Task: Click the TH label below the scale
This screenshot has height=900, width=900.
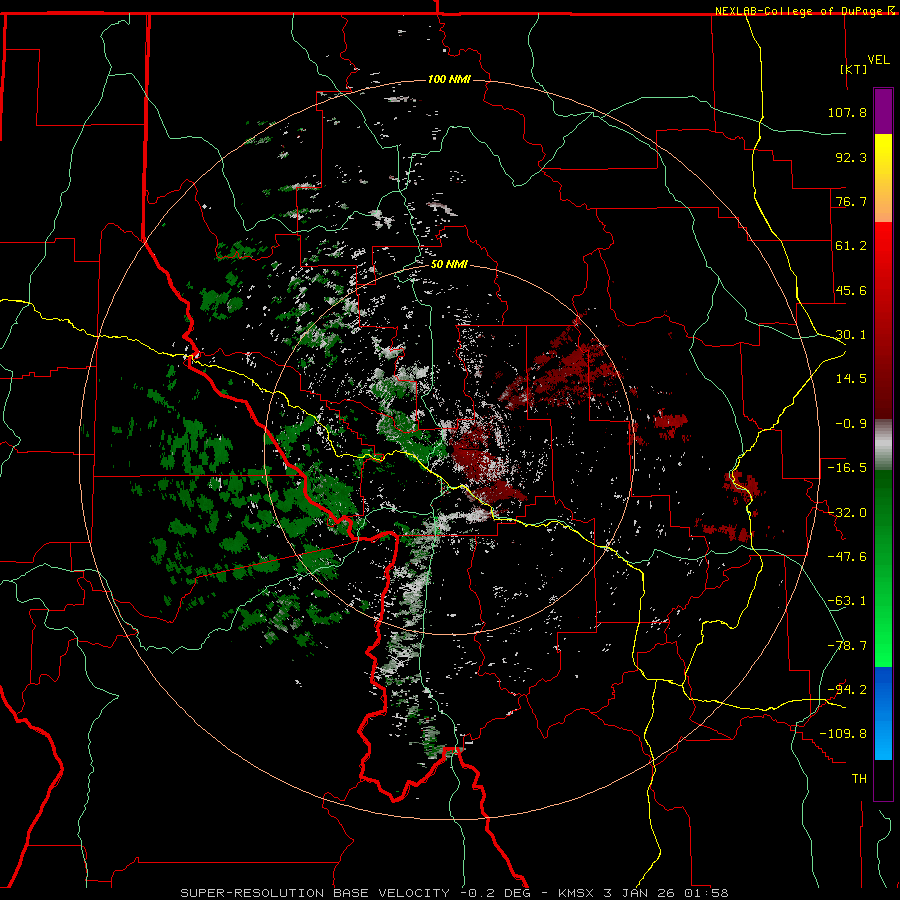Action: click(x=859, y=779)
